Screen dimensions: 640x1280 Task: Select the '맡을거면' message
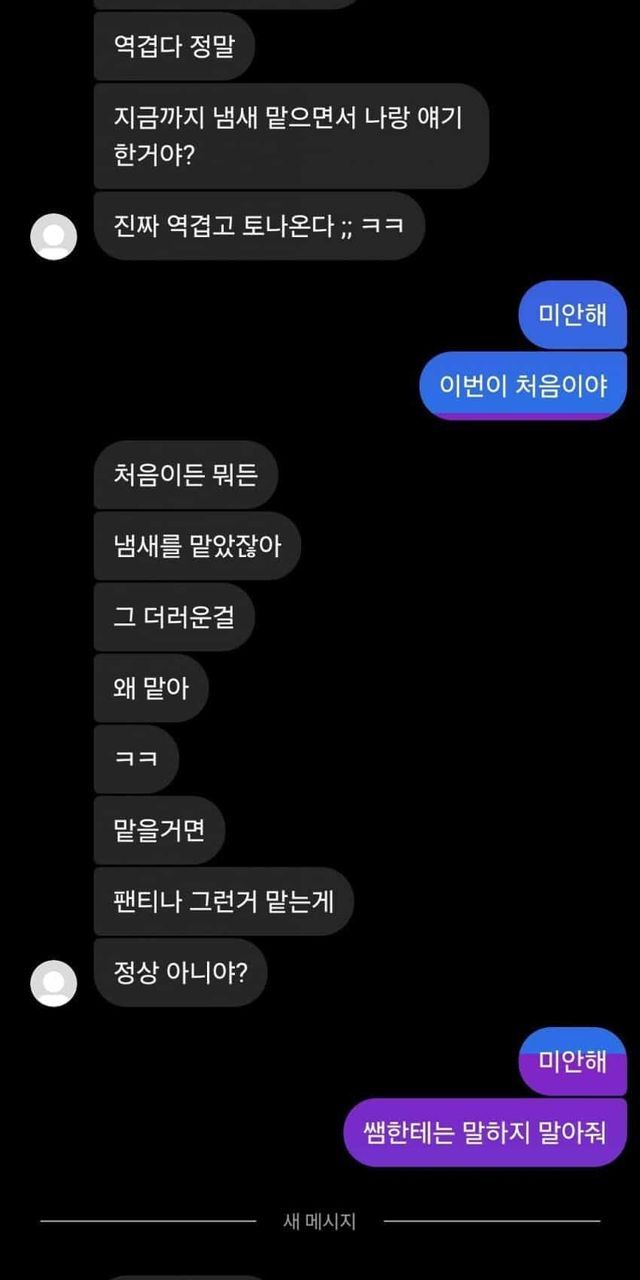[x=159, y=830]
